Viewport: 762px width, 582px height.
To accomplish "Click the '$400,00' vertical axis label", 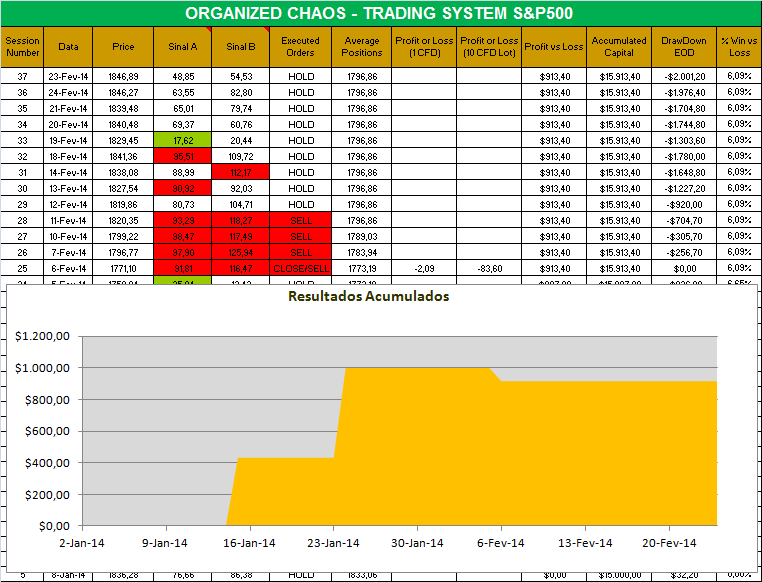I will click(47, 463).
